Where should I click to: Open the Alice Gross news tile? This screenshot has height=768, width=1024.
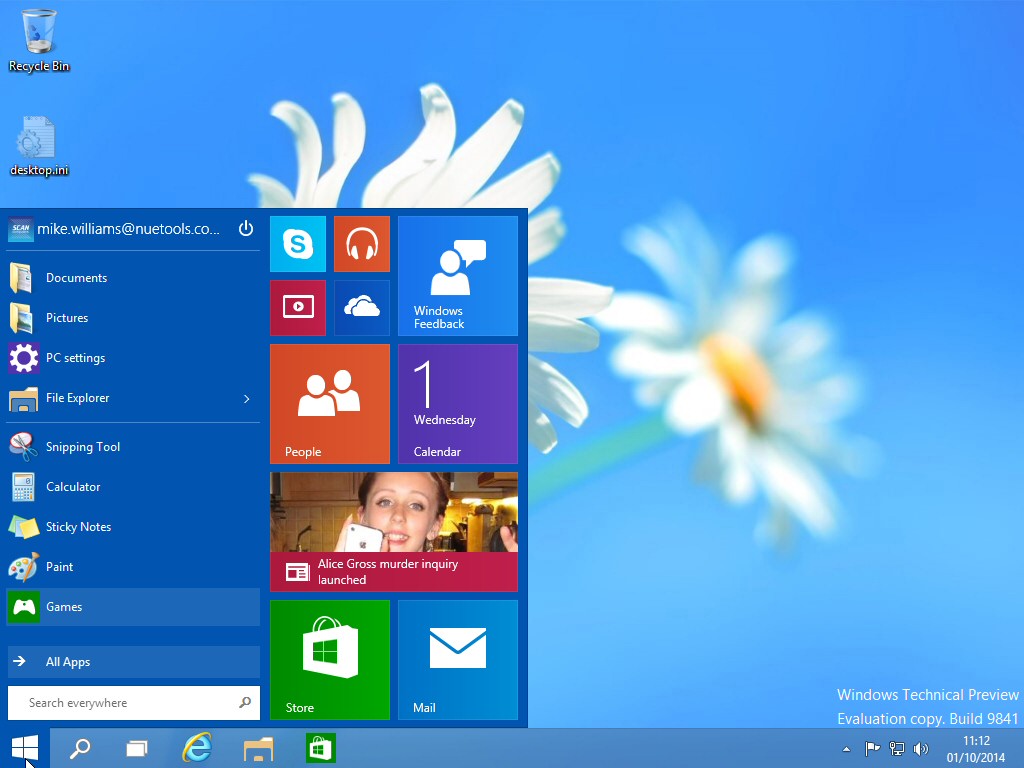(x=393, y=531)
